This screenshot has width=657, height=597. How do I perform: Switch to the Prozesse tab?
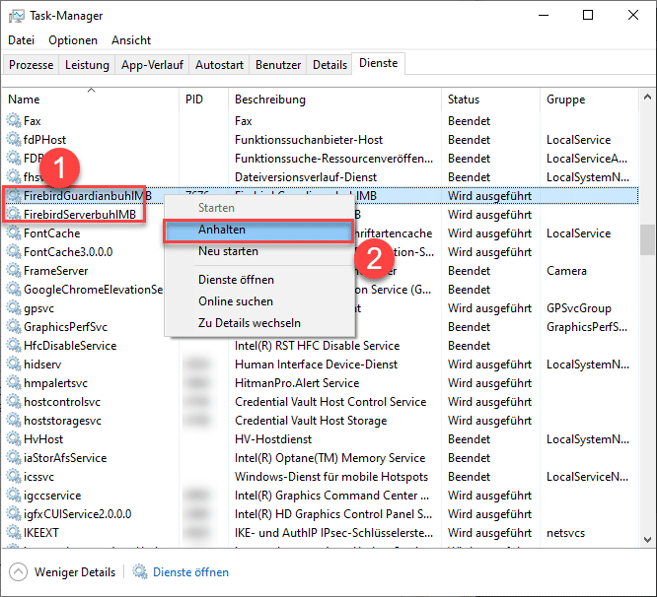click(x=31, y=65)
